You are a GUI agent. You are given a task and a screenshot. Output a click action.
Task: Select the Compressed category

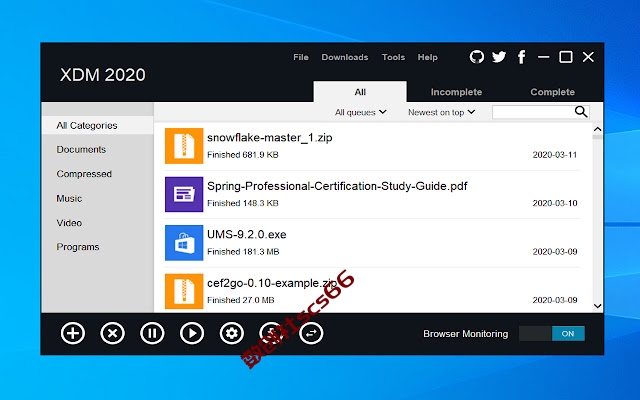[x=84, y=173]
